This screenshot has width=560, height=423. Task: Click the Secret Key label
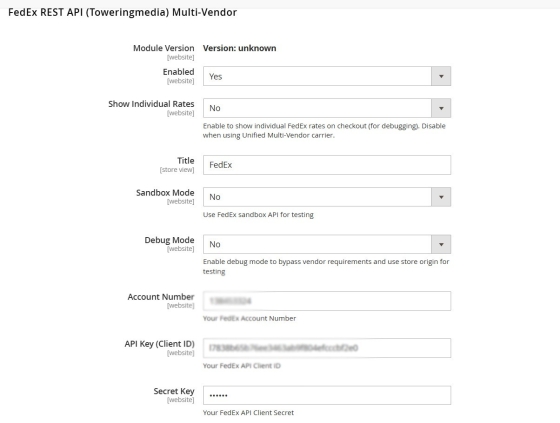[174, 391]
